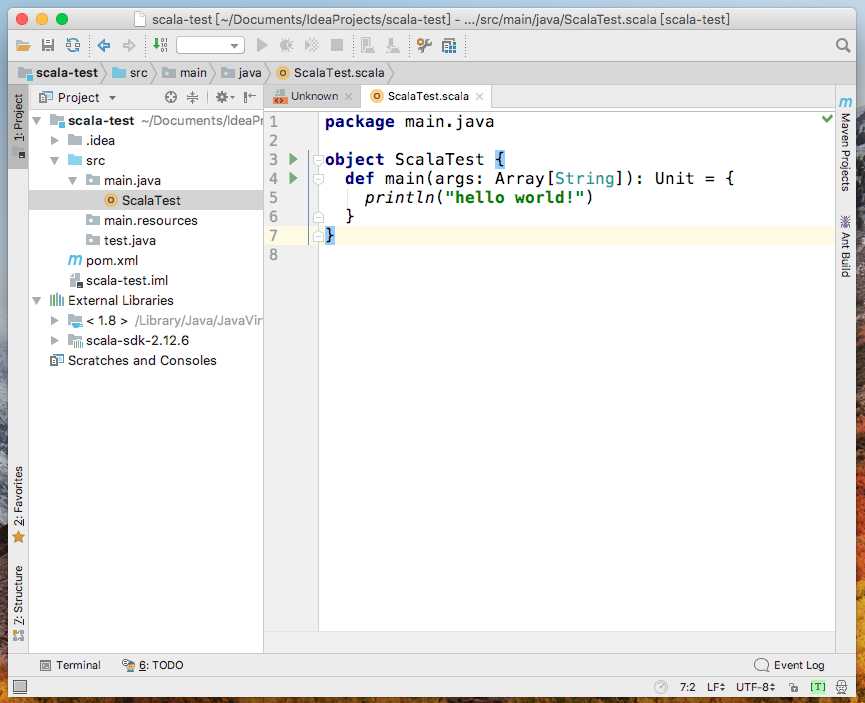Fold the ScalaTest object block on line 3
The width and height of the screenshot is (865, 703).
318,160
